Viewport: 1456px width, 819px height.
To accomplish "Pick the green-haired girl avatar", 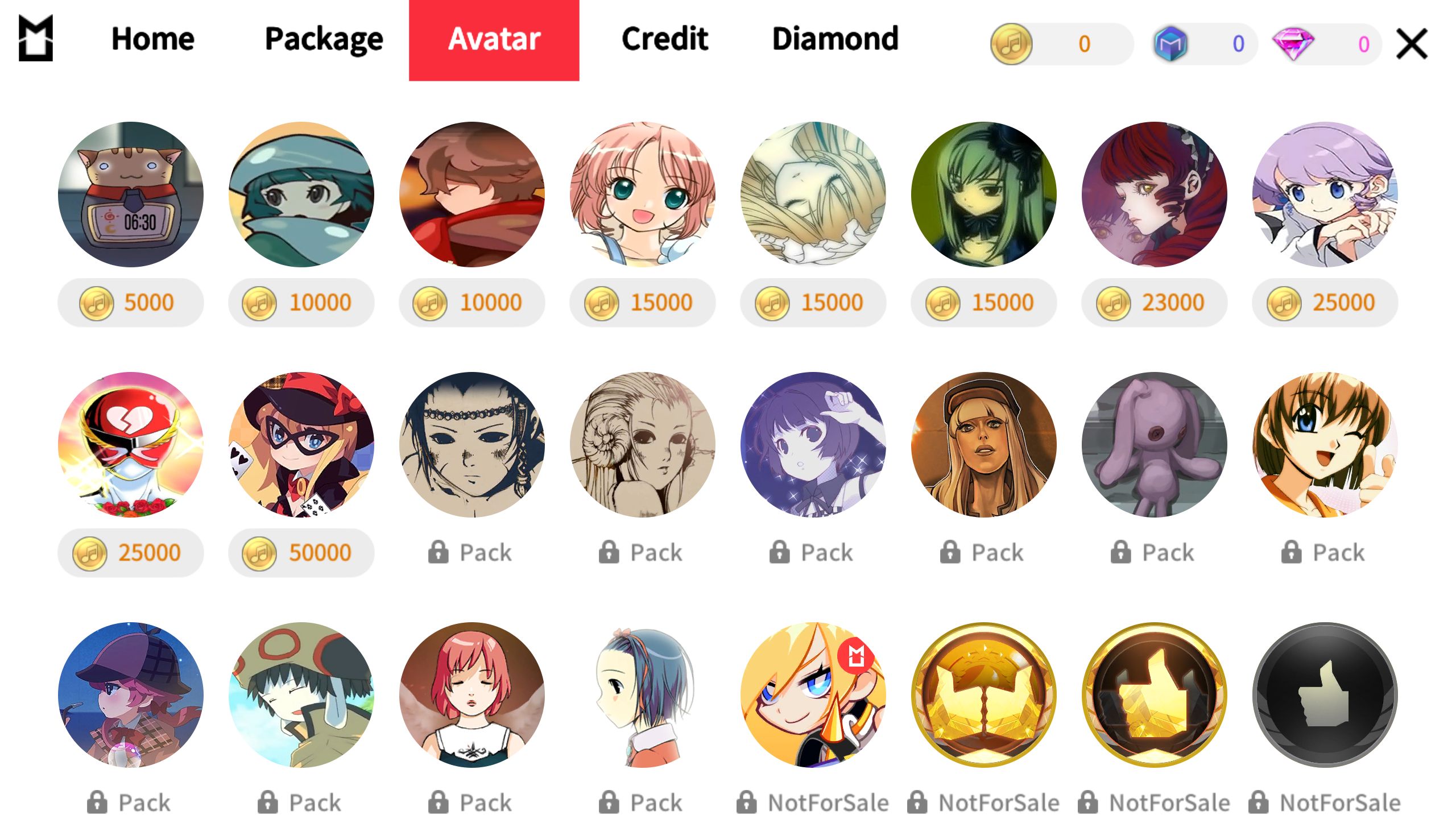I will click(984, 195).
